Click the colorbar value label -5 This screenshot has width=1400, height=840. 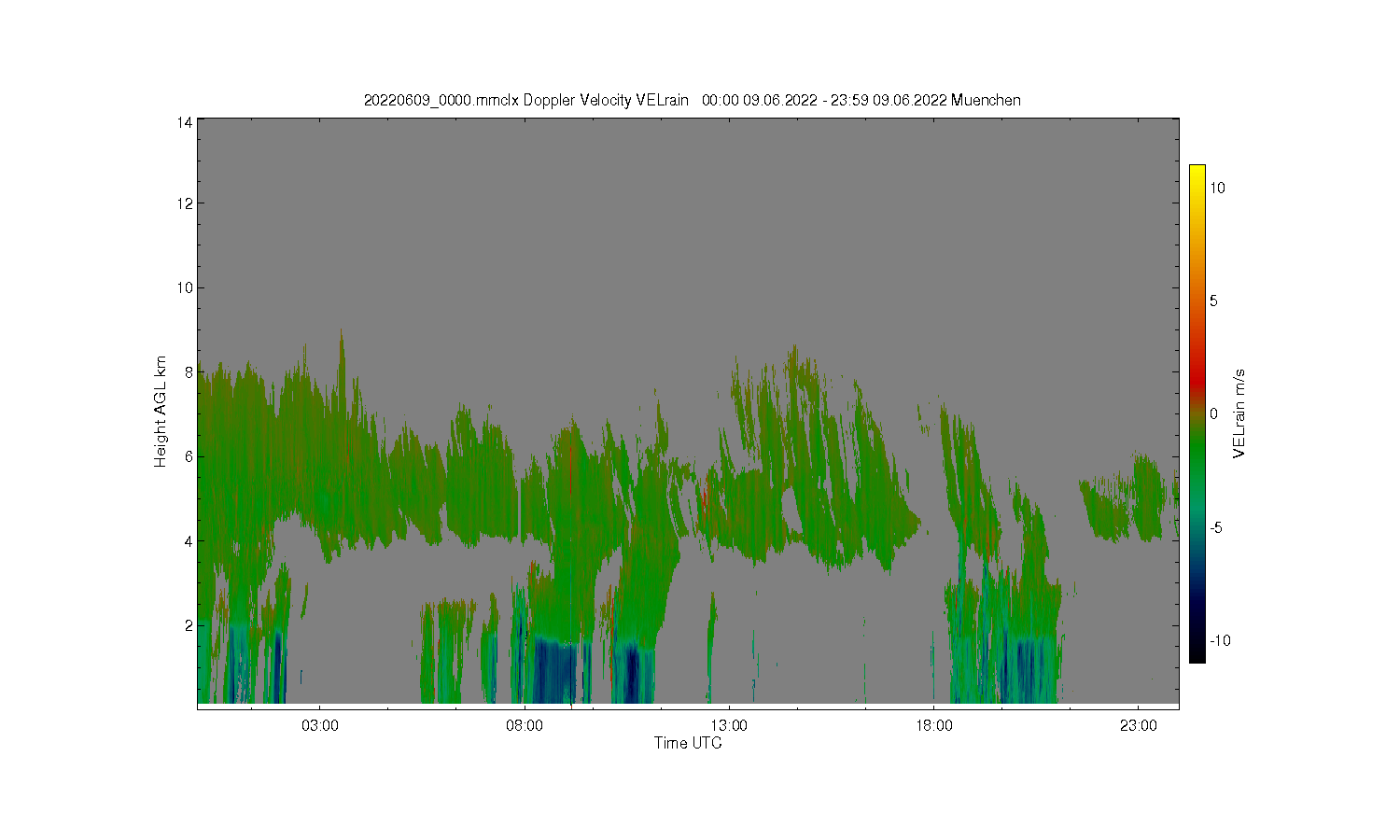click(x=1216, y=527)
